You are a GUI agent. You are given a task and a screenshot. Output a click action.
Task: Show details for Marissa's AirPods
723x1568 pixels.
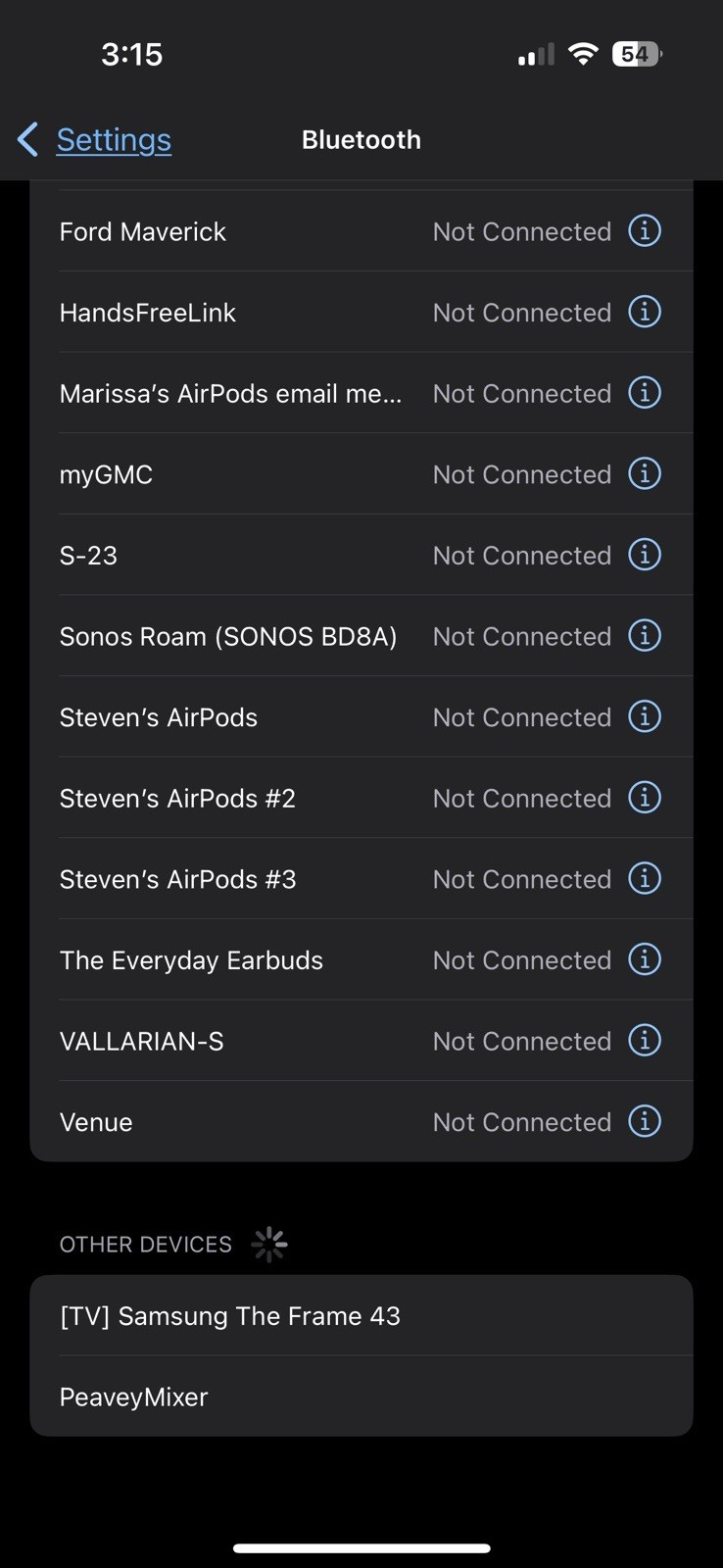(644, 393)
